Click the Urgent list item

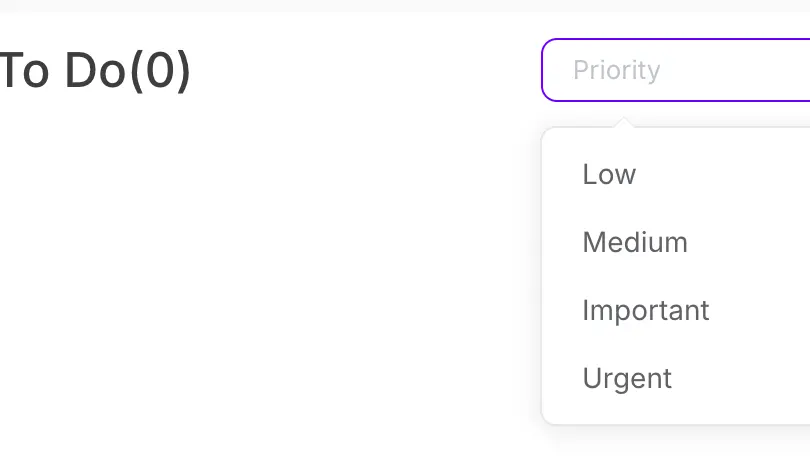coord(627,378)
